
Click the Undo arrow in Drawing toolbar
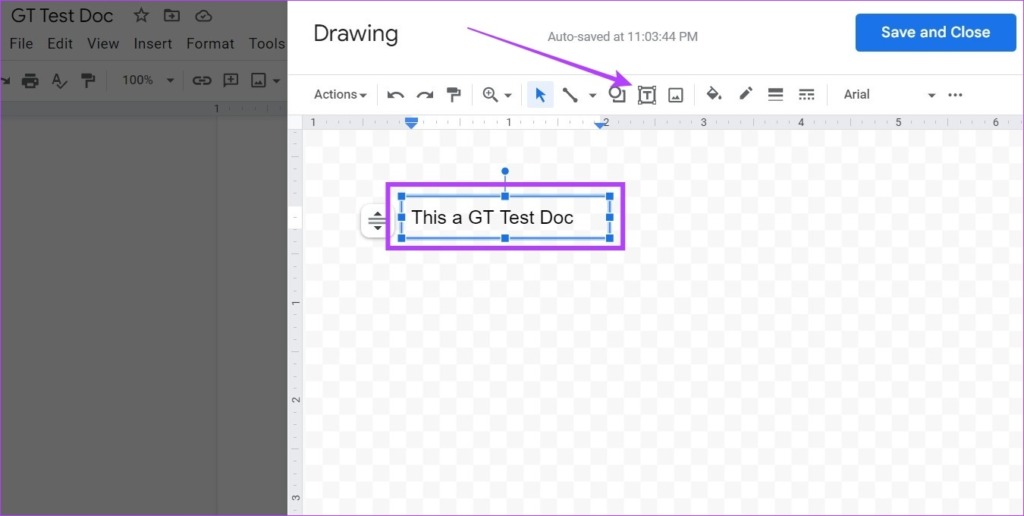[x=395, y=95]
